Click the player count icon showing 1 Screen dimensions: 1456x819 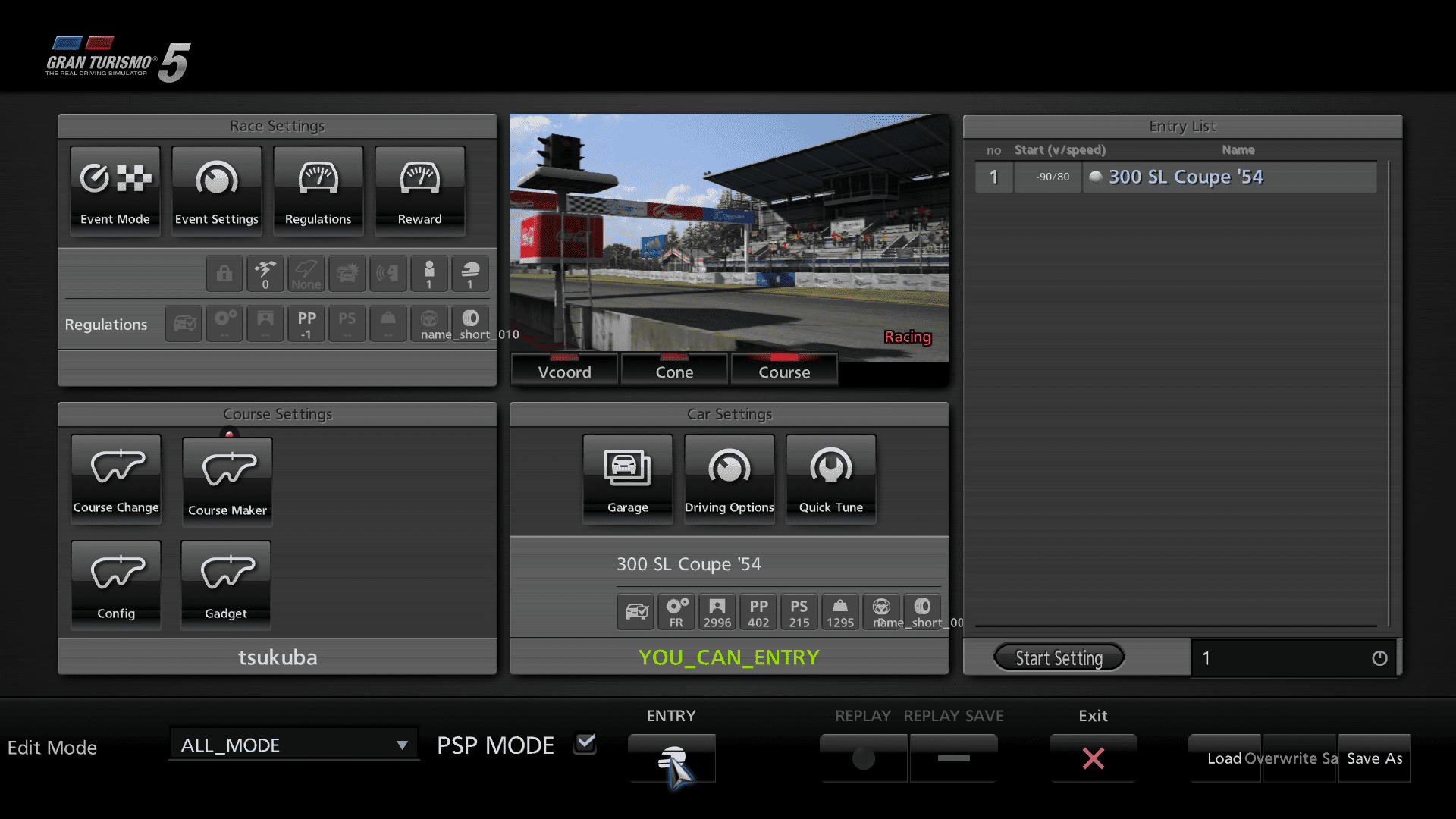[429, 274]
